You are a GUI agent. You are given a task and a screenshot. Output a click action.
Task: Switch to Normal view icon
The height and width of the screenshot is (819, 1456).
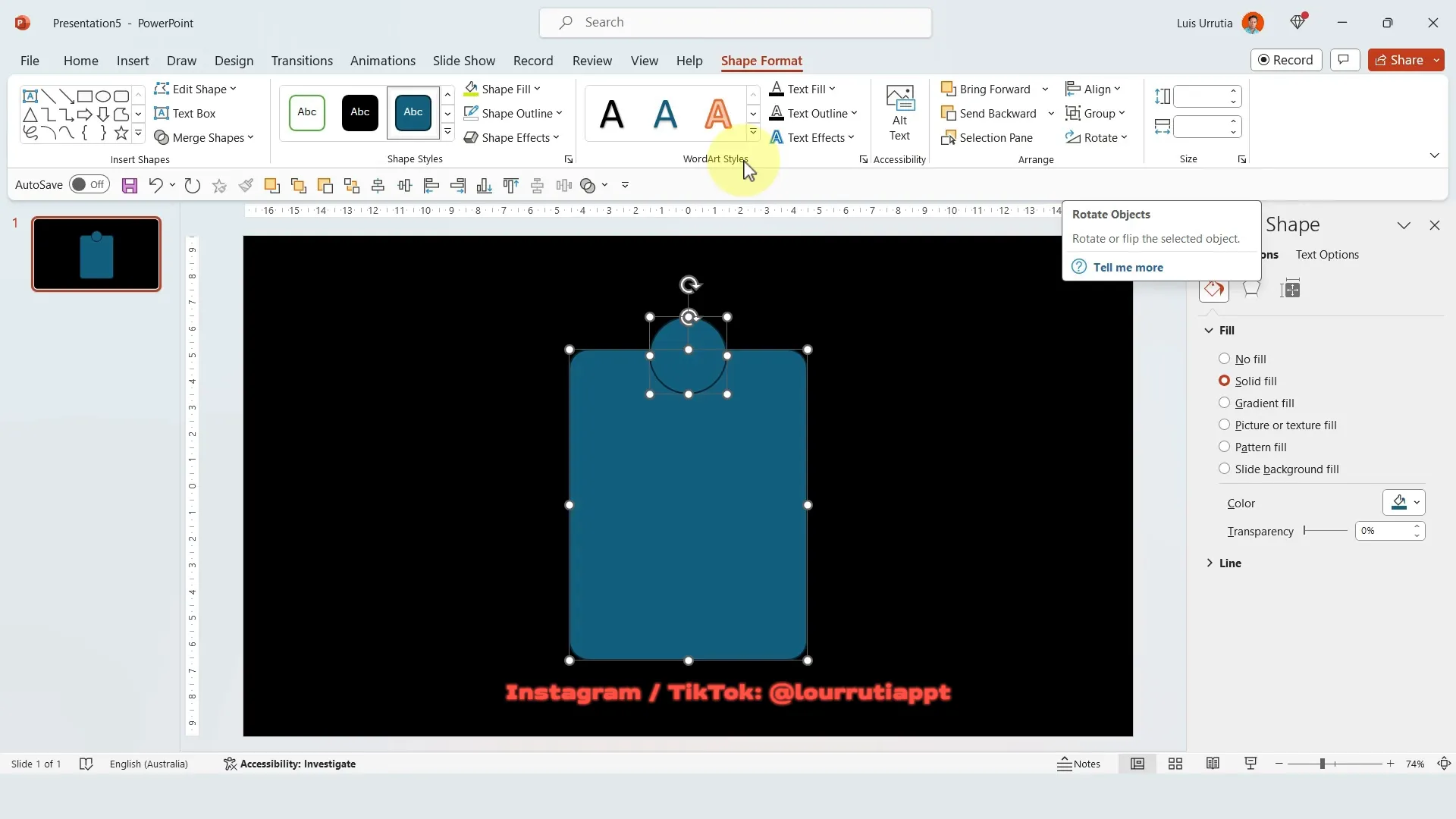tap(1137, 764)
